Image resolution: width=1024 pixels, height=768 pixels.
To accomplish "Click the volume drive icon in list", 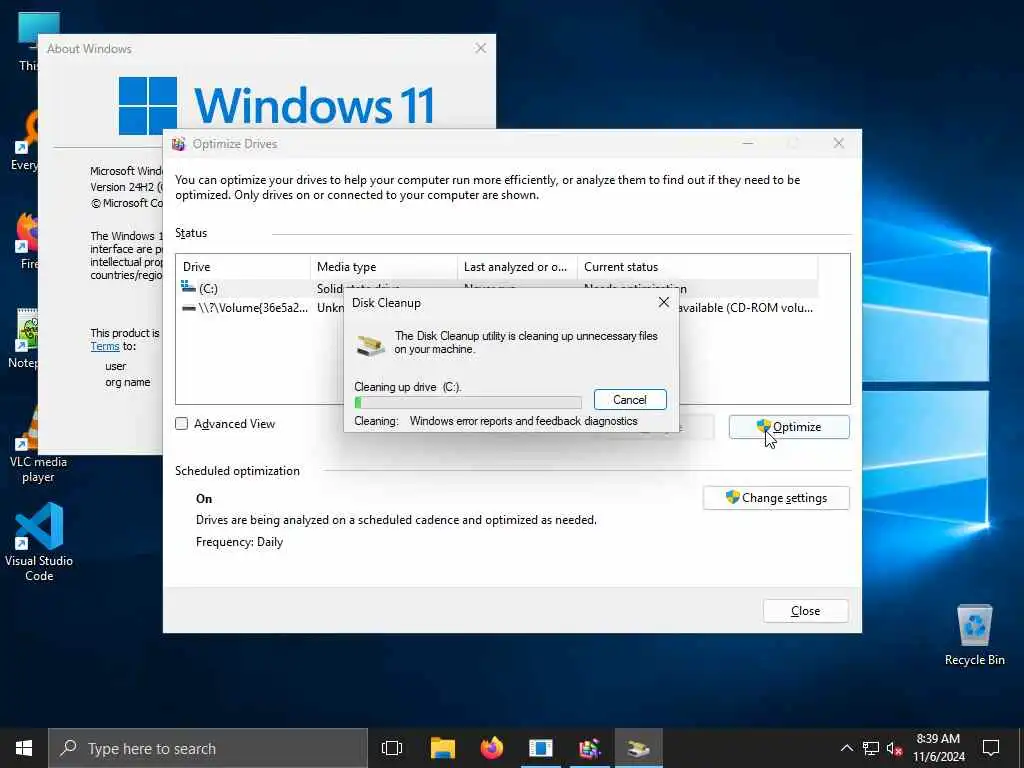I will [189, 308].
